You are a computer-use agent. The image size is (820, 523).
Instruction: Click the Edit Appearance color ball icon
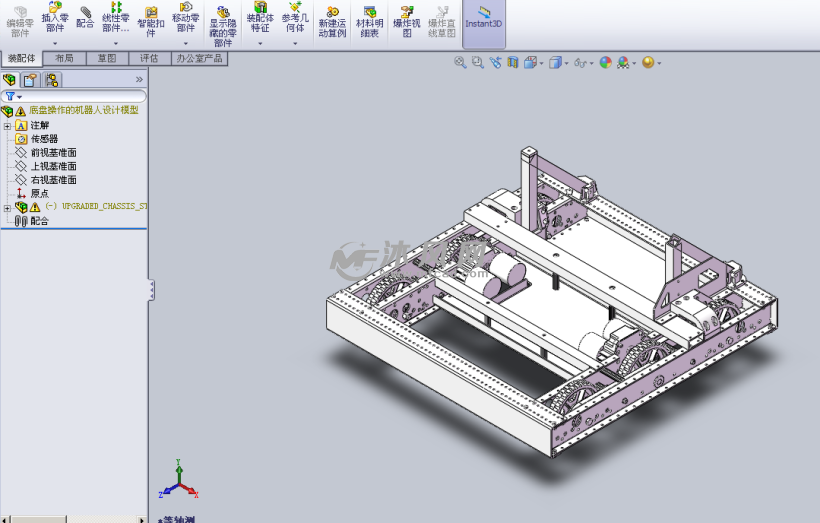(x=605, y=62)
